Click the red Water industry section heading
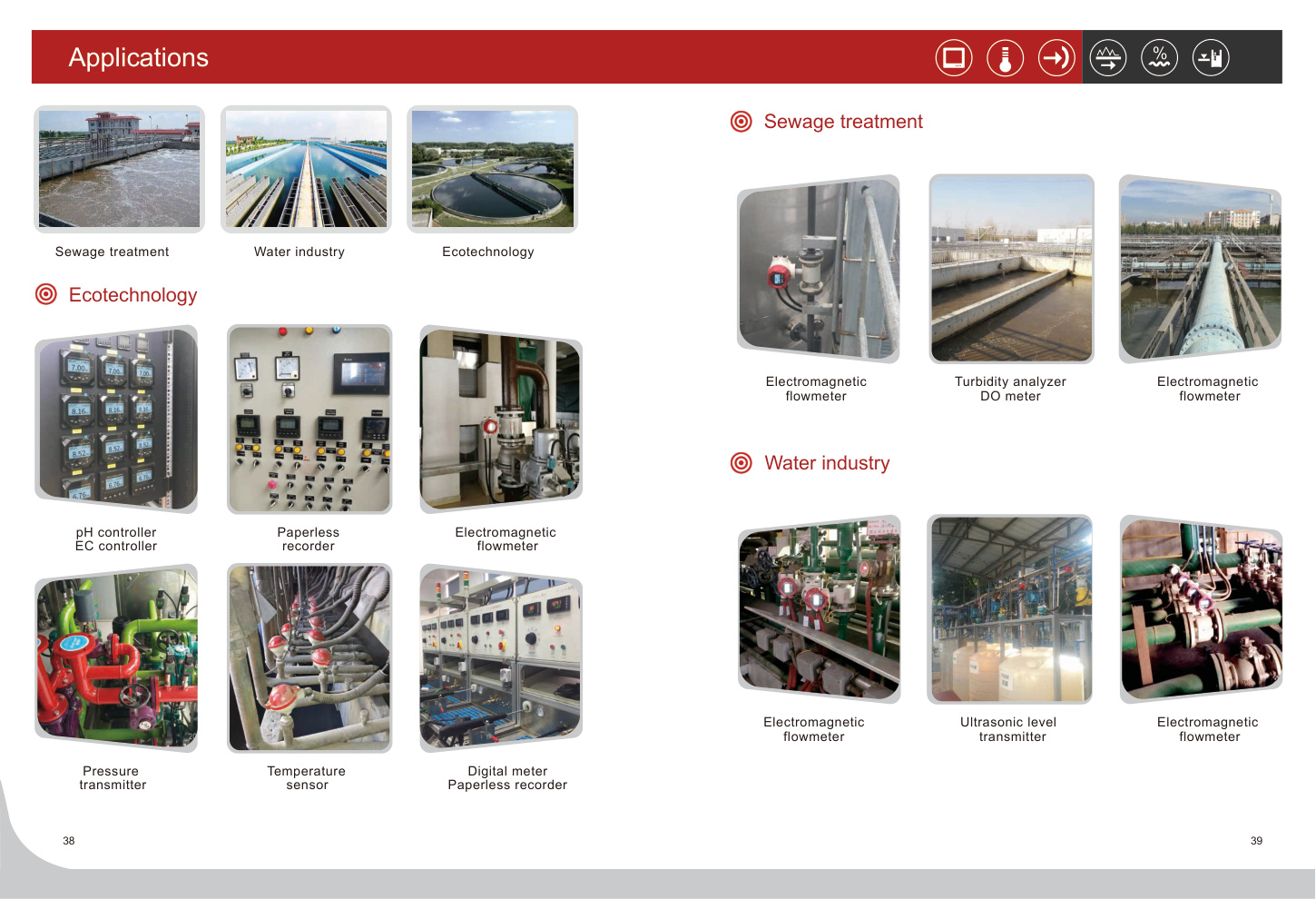 [x=827, y=463]
